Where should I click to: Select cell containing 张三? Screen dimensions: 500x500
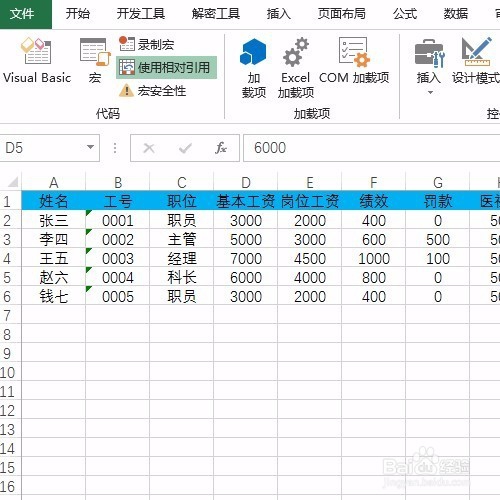54,220
